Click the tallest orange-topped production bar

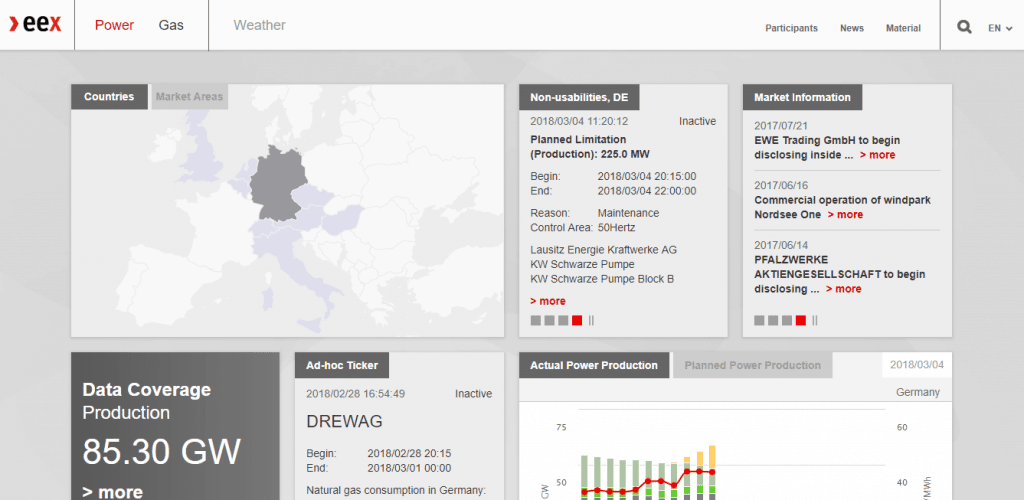pyautogui.click(x=712, y=473)
